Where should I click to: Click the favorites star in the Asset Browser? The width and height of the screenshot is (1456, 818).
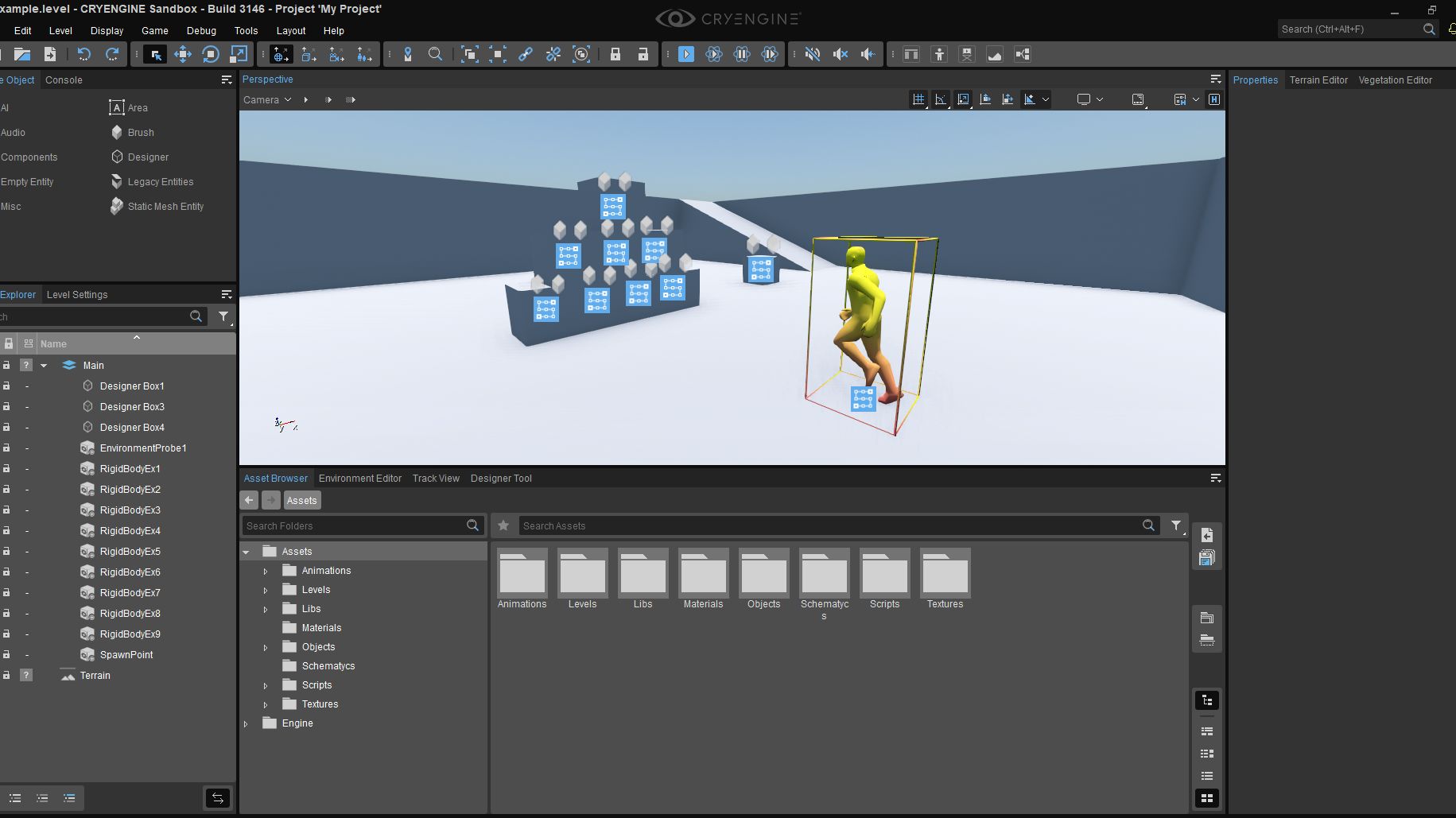coord(503,525)
